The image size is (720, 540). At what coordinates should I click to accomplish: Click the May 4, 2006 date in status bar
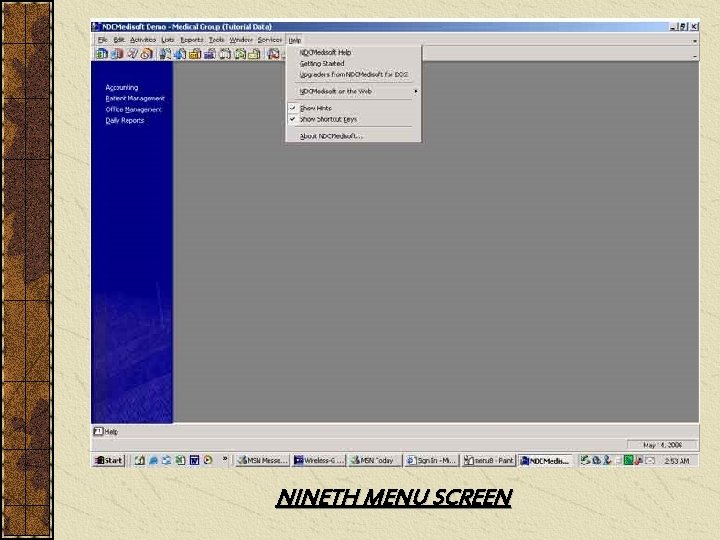pos(662,445)
